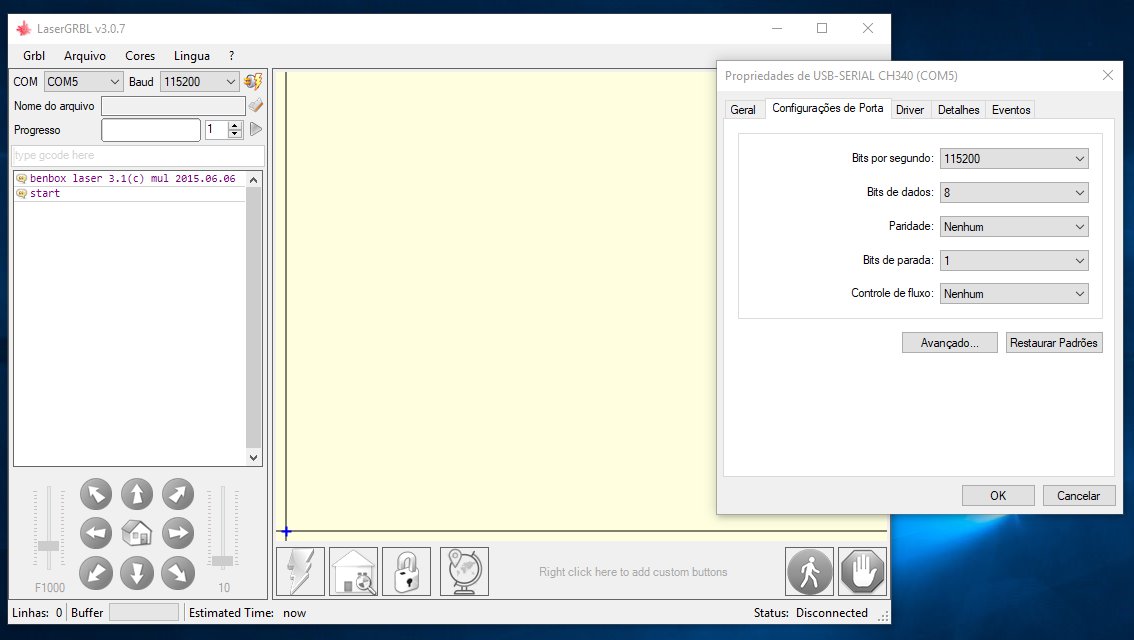Jog downward with the down arrow button

pos(137,573)
